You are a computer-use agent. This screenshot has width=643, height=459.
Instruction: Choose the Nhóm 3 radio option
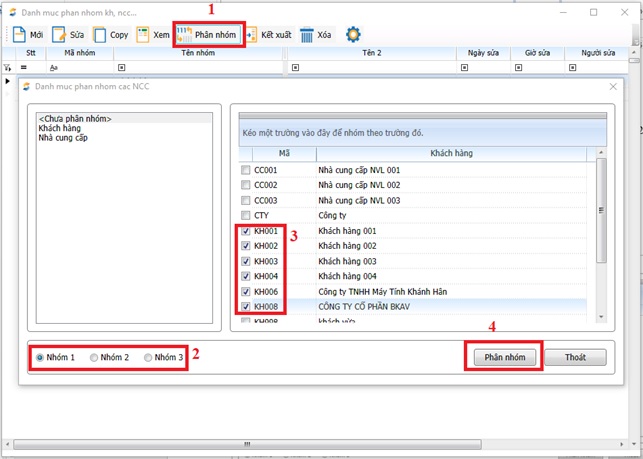(x=150, y=357)
